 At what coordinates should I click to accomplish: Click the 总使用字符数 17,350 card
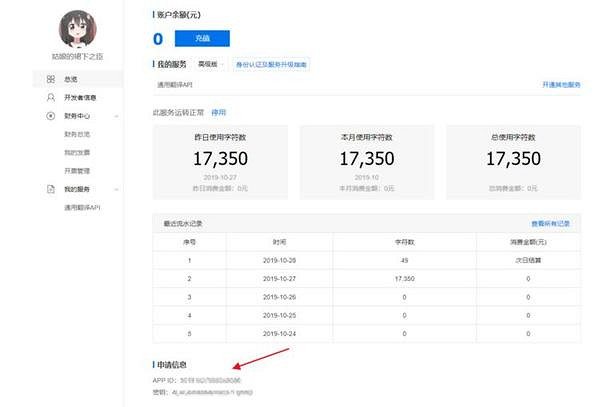513,162
